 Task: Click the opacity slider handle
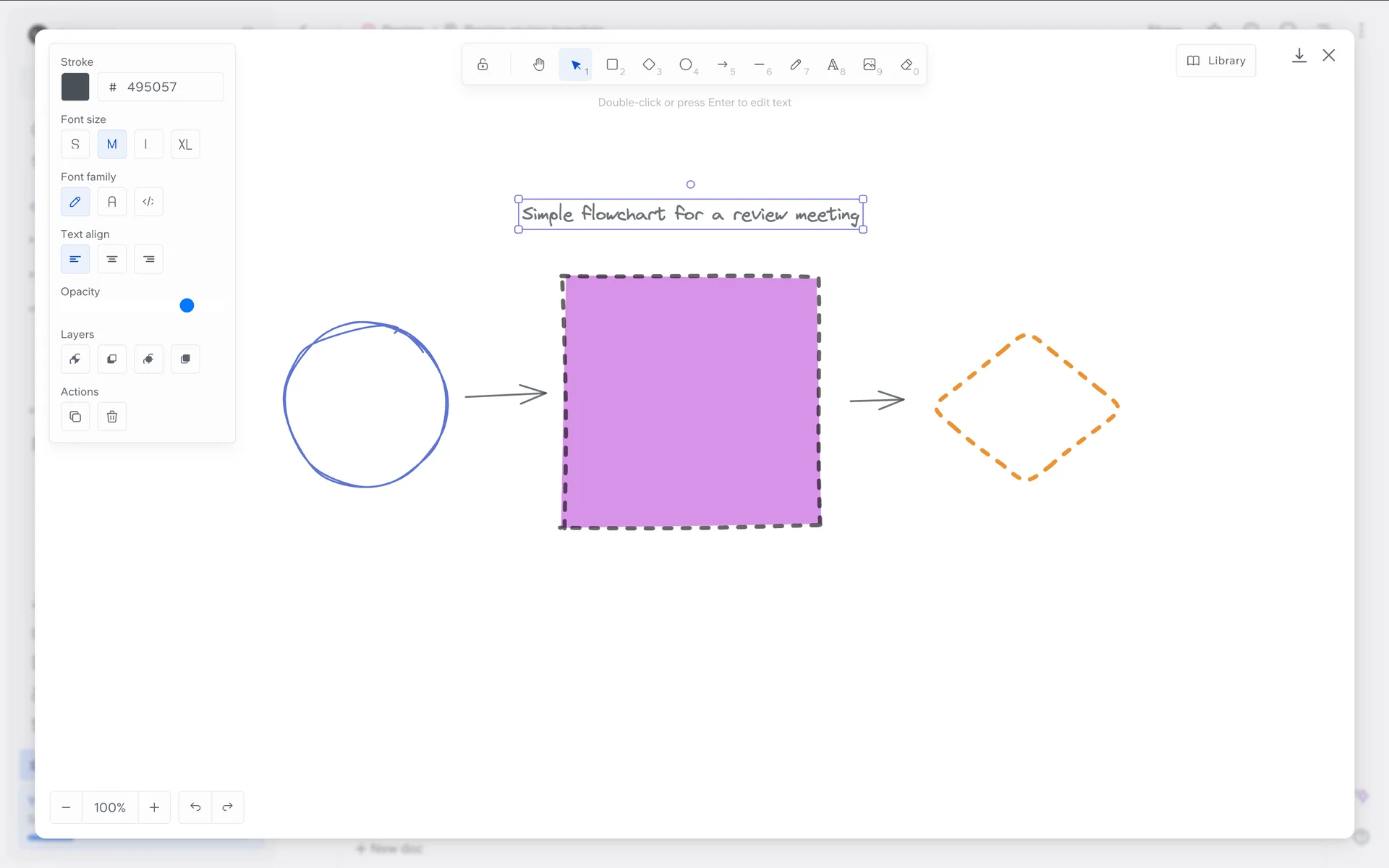point(187,305)
